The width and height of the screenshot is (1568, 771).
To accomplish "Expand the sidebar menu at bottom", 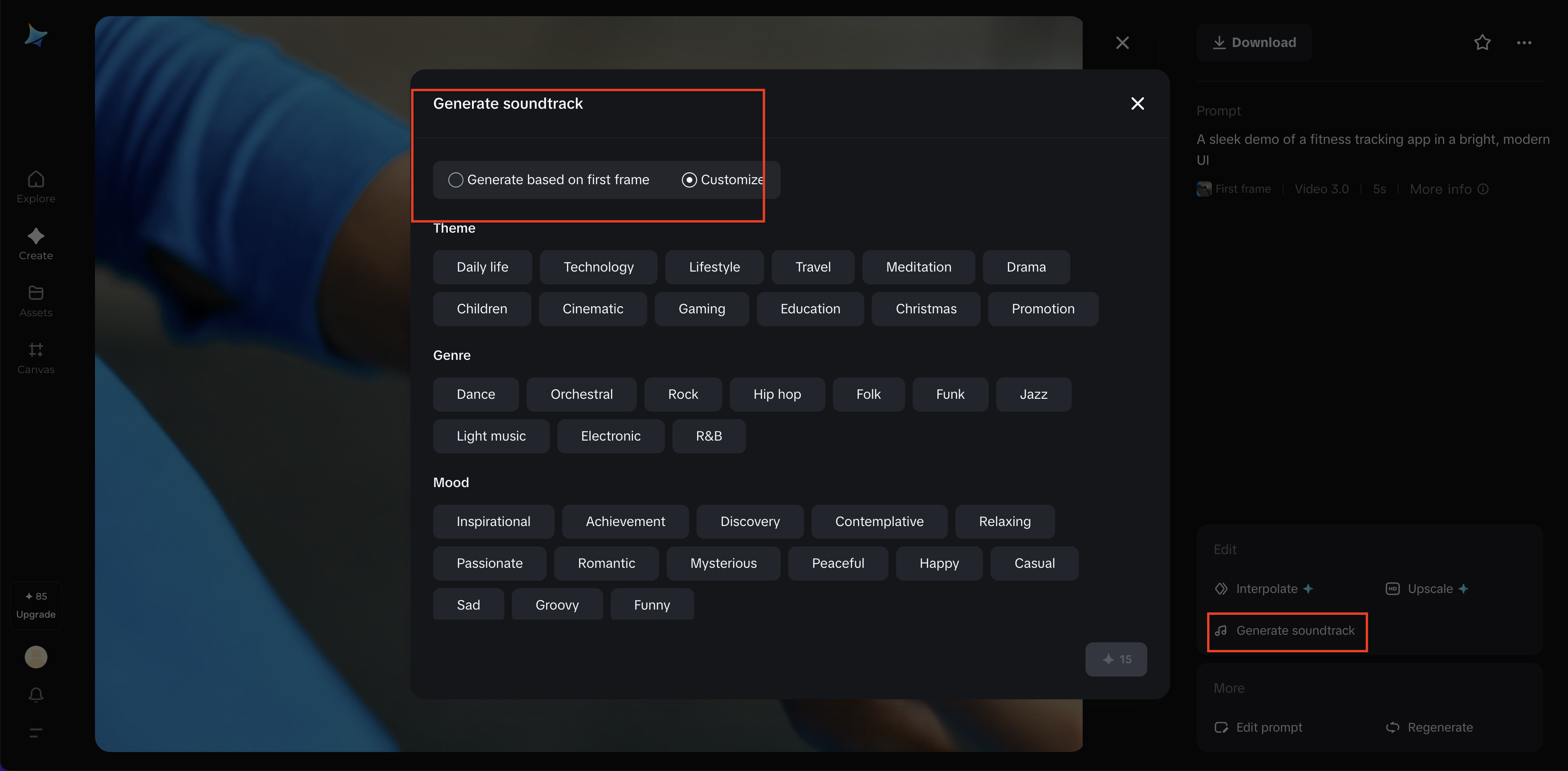I will 36,733.
